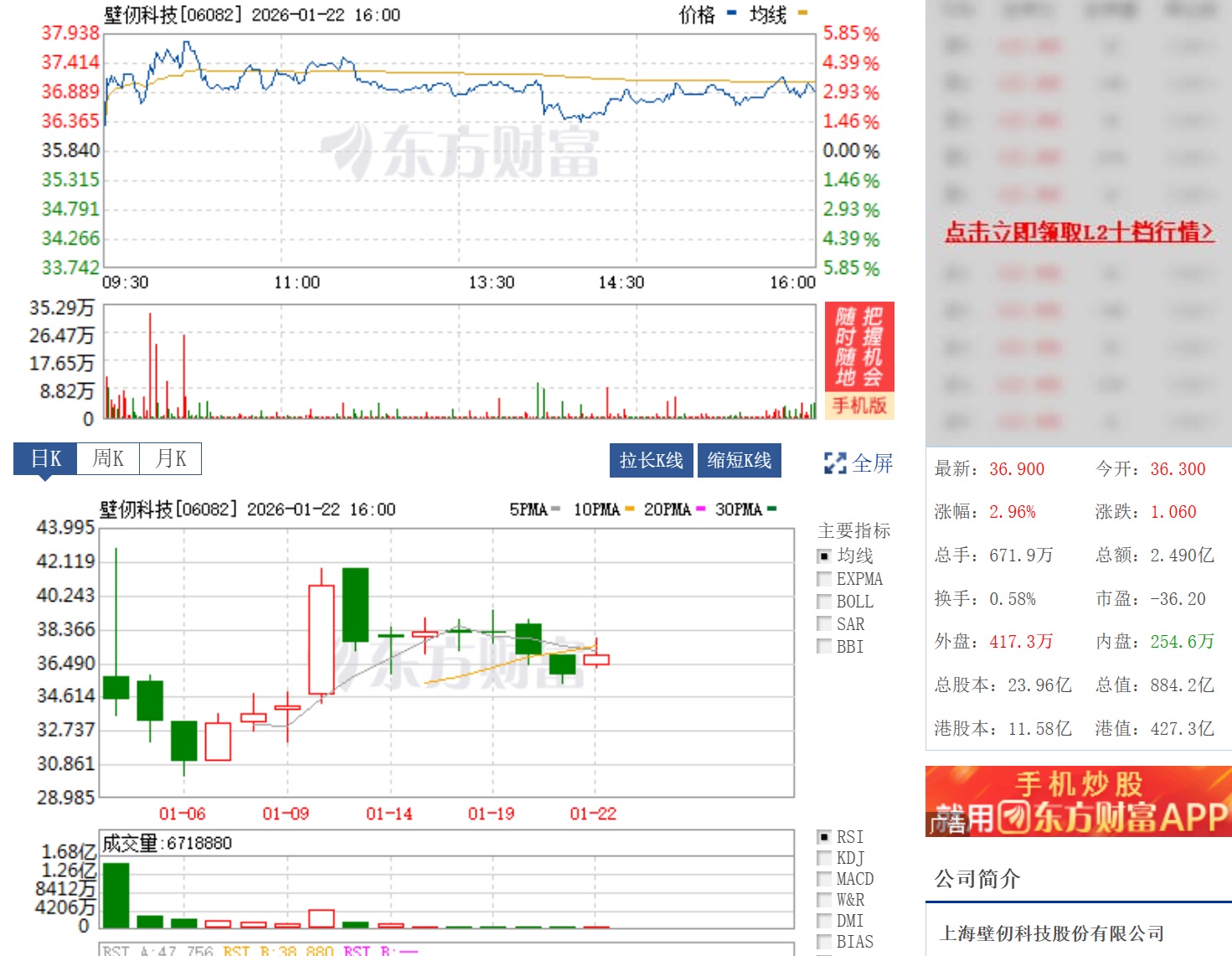Click the 港值 value 427.3亿
Viewport: 1232px width, 956px height.
[x=1182, y=729]
